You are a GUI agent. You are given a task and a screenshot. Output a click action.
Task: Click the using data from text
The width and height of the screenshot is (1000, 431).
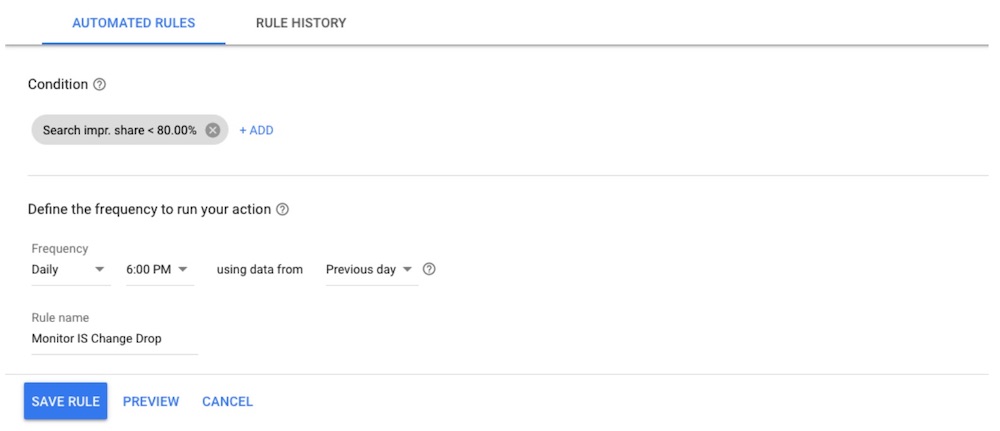[x=260, y=270]
